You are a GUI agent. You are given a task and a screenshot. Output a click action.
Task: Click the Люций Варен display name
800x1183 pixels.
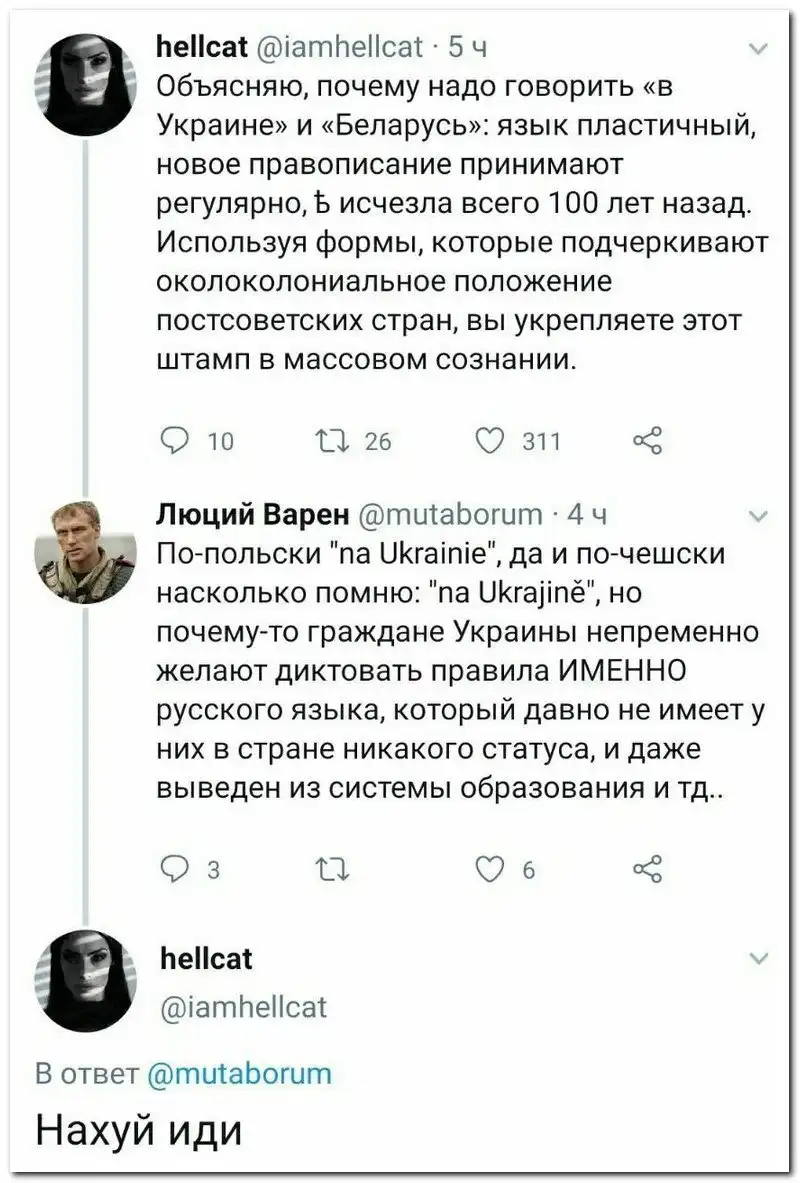(x=252, y=516)
